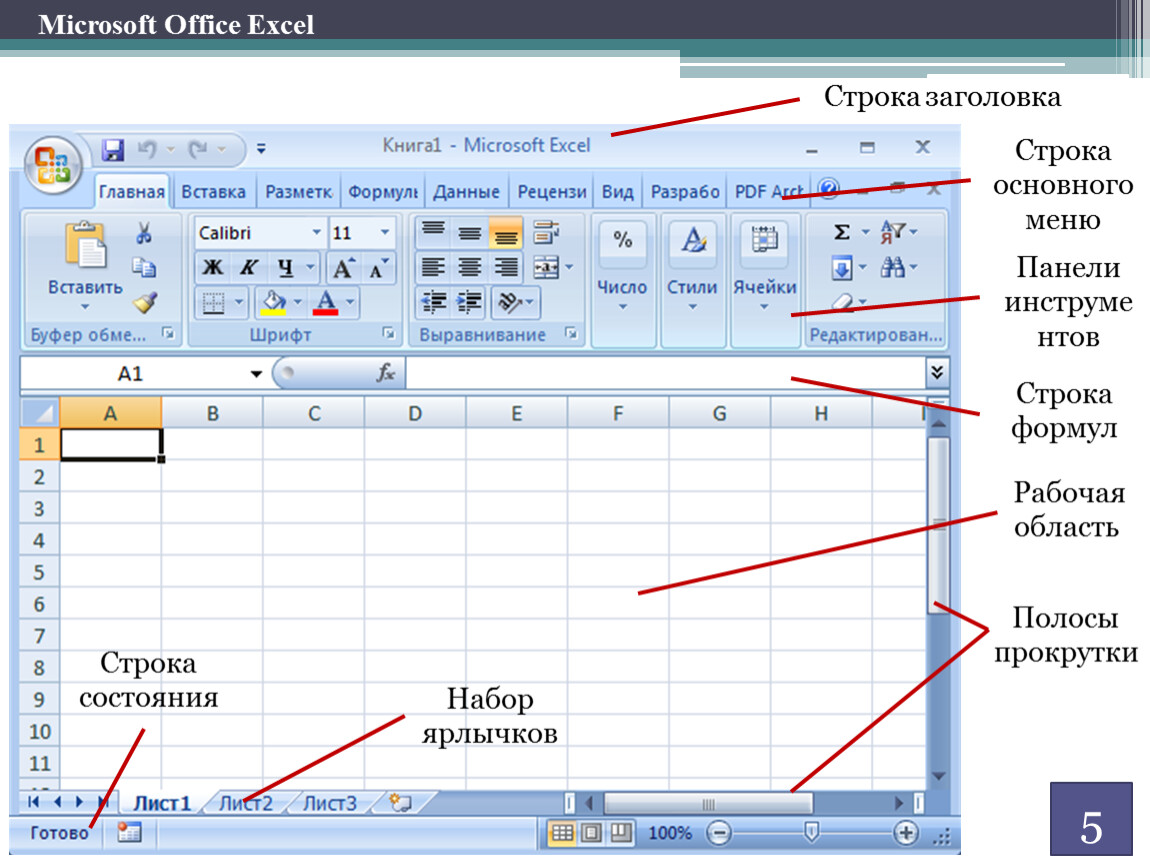Open the Calibri font name dropdown
This screenshot has height=864, width=1150.
(316, 233)
